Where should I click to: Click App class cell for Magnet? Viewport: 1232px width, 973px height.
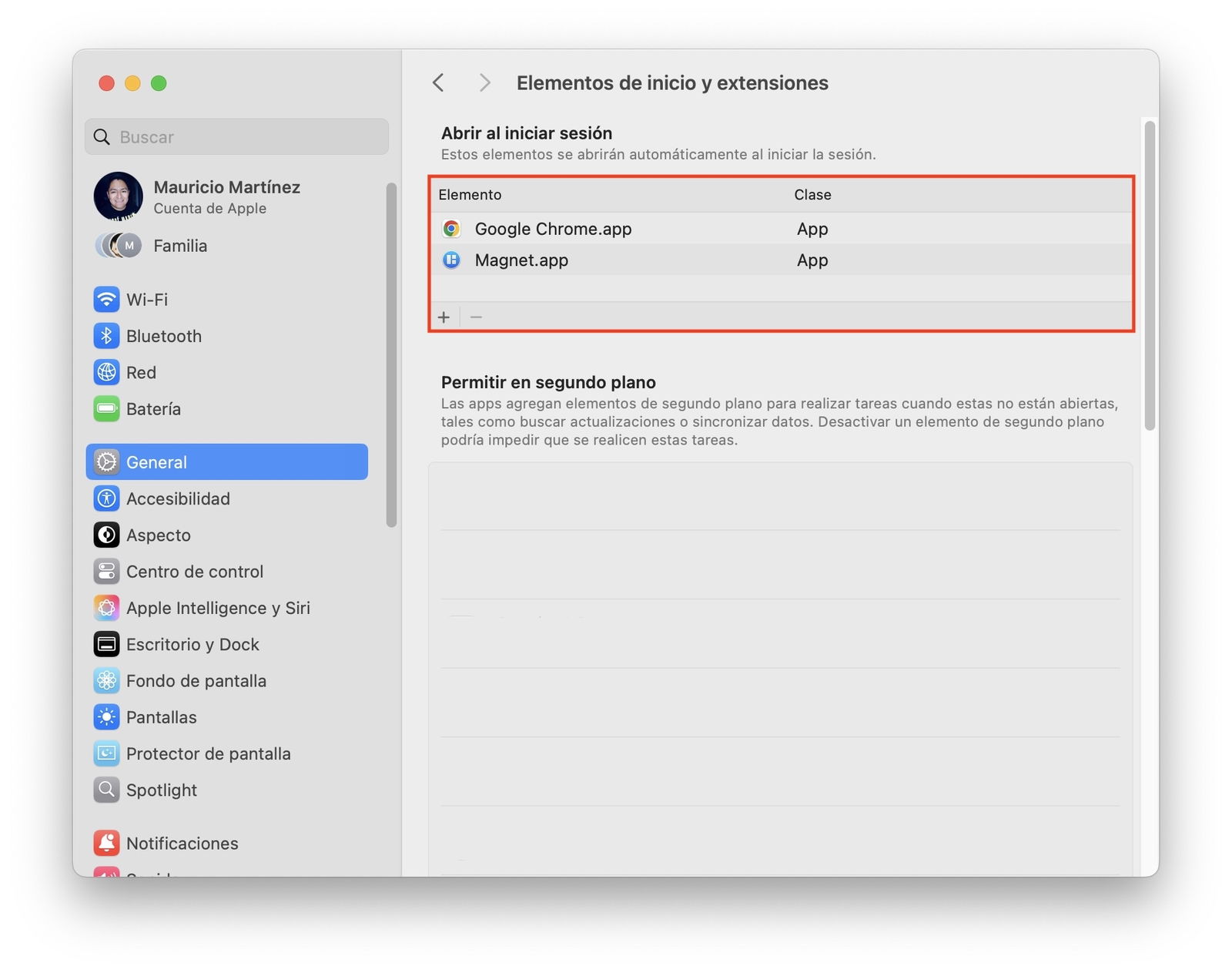click(x=812, y=260)
